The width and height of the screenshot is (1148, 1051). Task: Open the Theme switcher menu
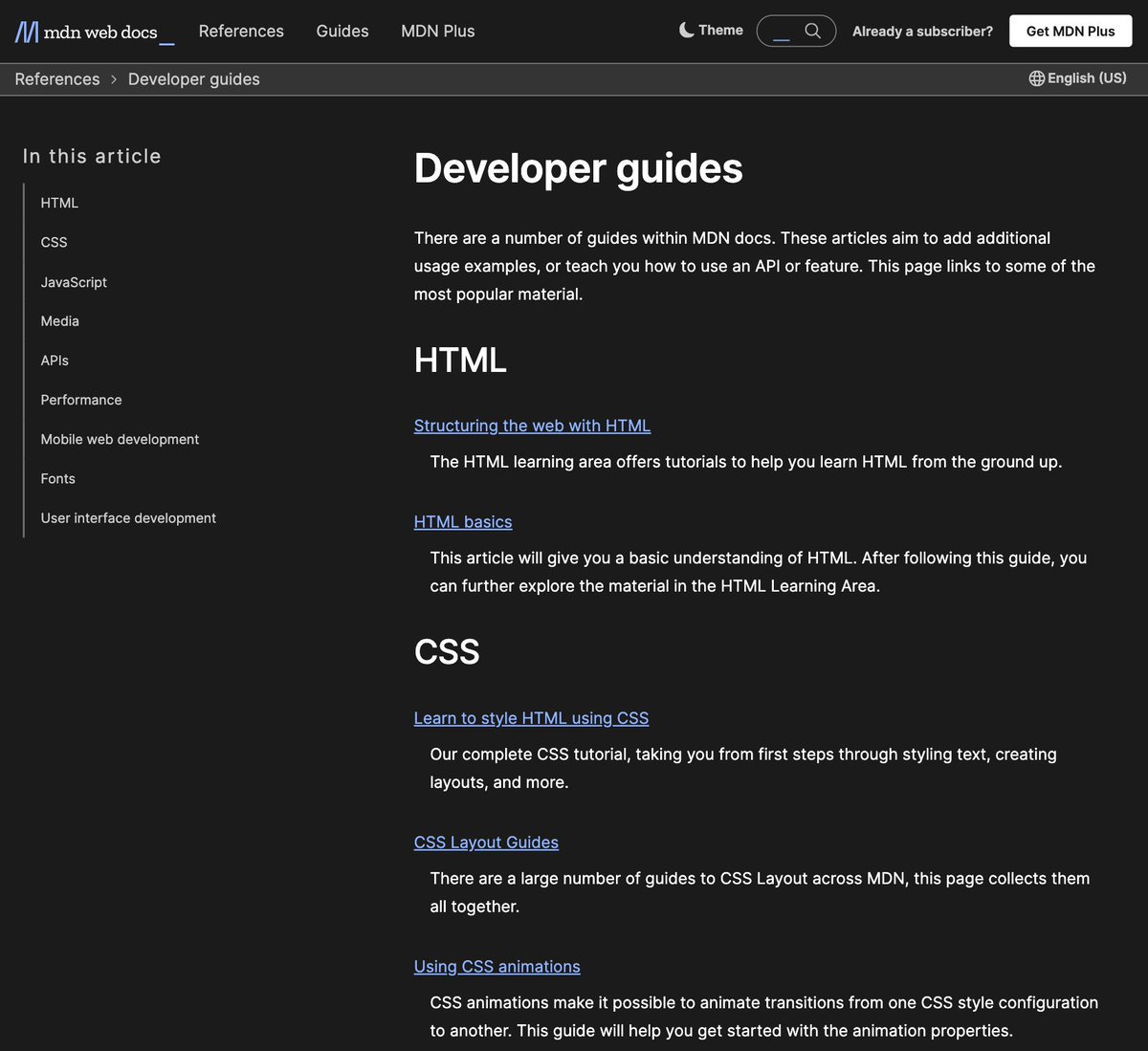(x=711, y=31)
